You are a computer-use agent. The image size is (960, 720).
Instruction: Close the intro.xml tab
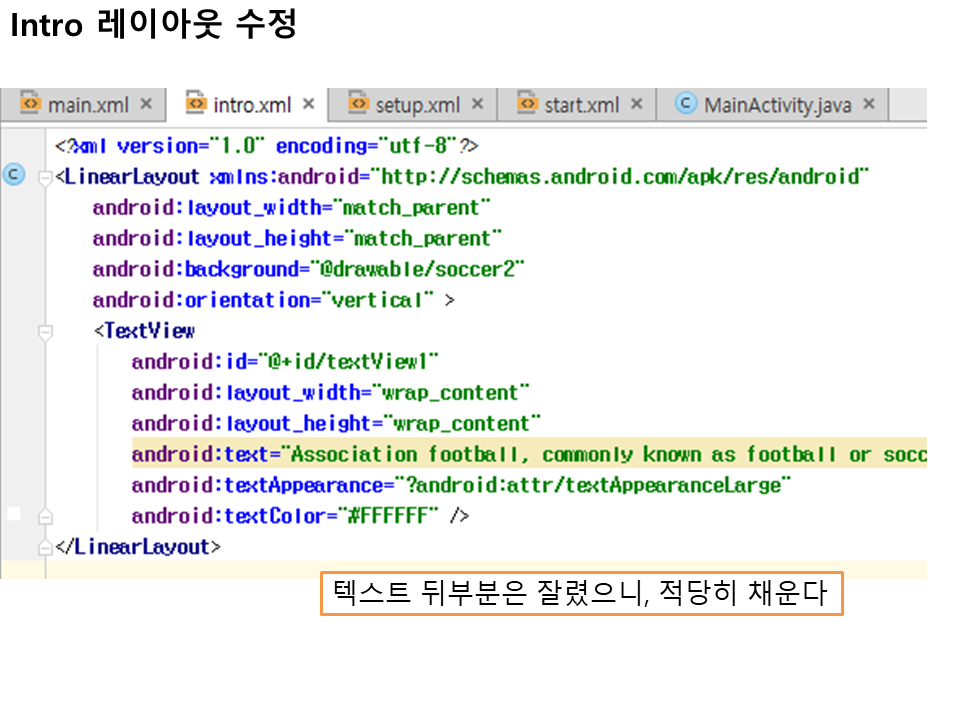click(308, 104)
